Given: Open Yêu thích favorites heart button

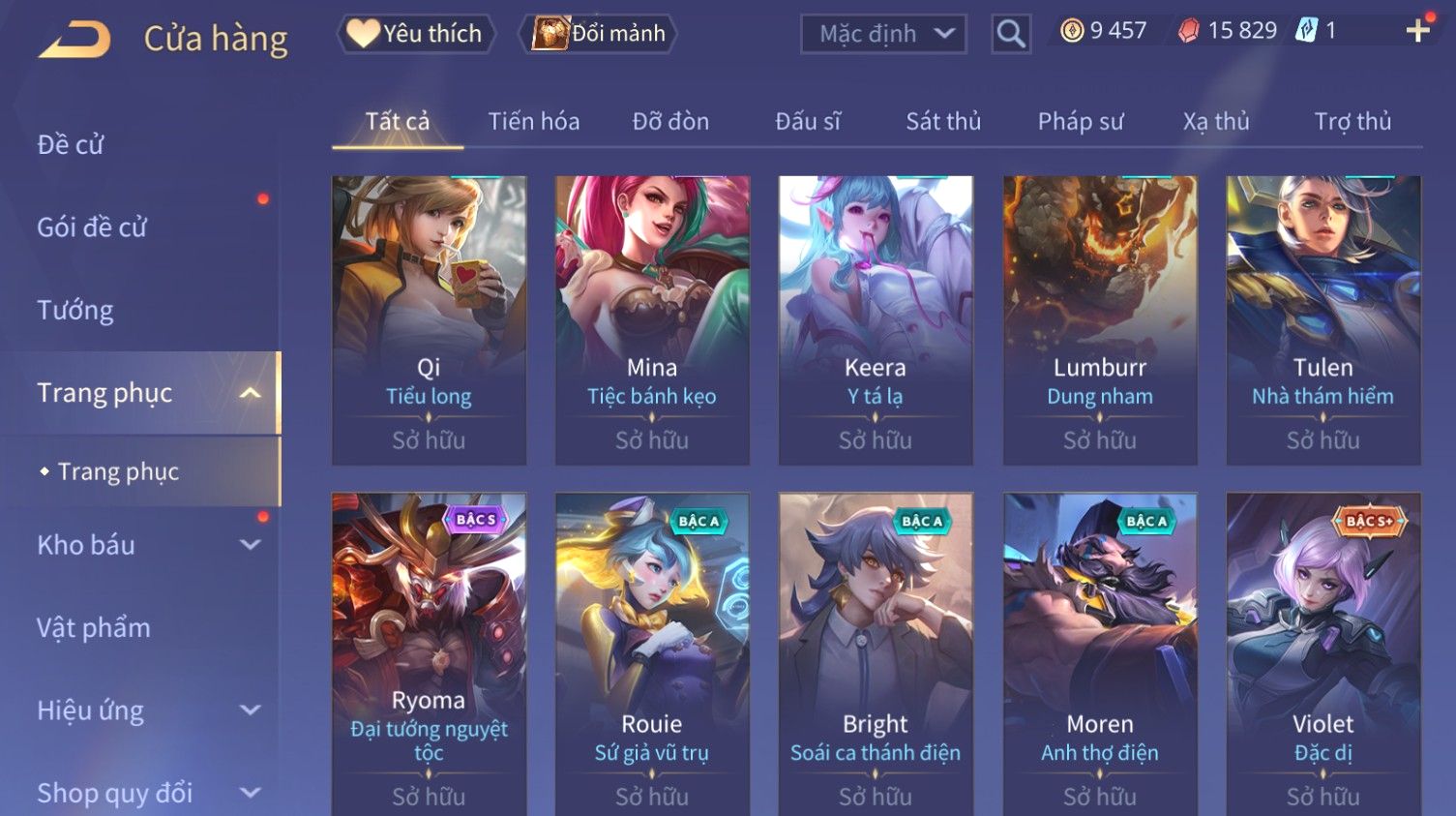Looking at the screenshot, I should tap(415, 34).
